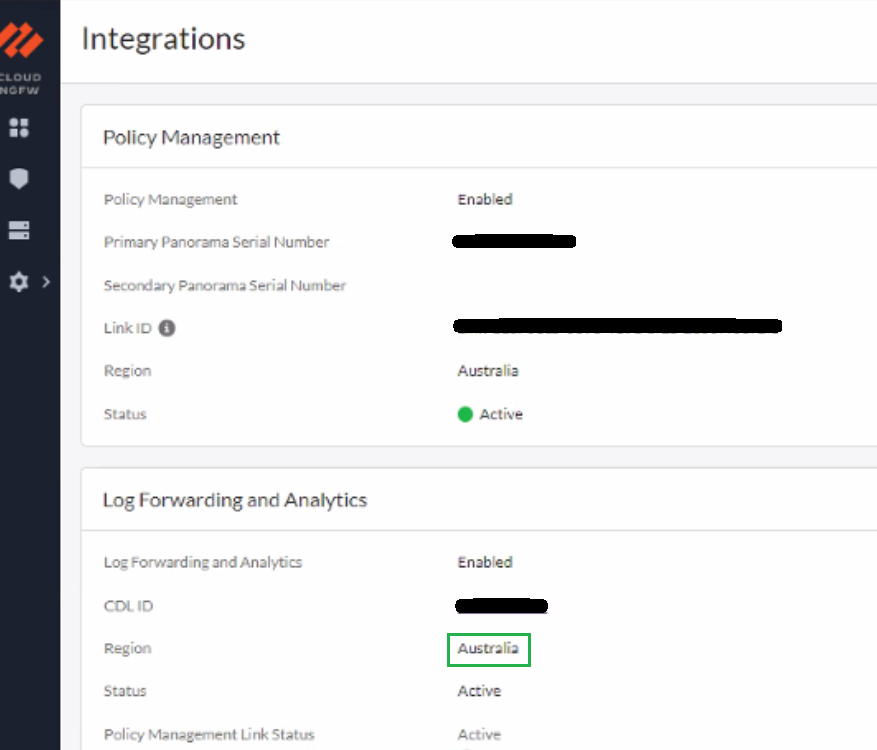Image resolution: width=877 pixels, height=750 pixels.
Task: Click the CLOUD NGFW label under the logo
Action: (22, 82)
